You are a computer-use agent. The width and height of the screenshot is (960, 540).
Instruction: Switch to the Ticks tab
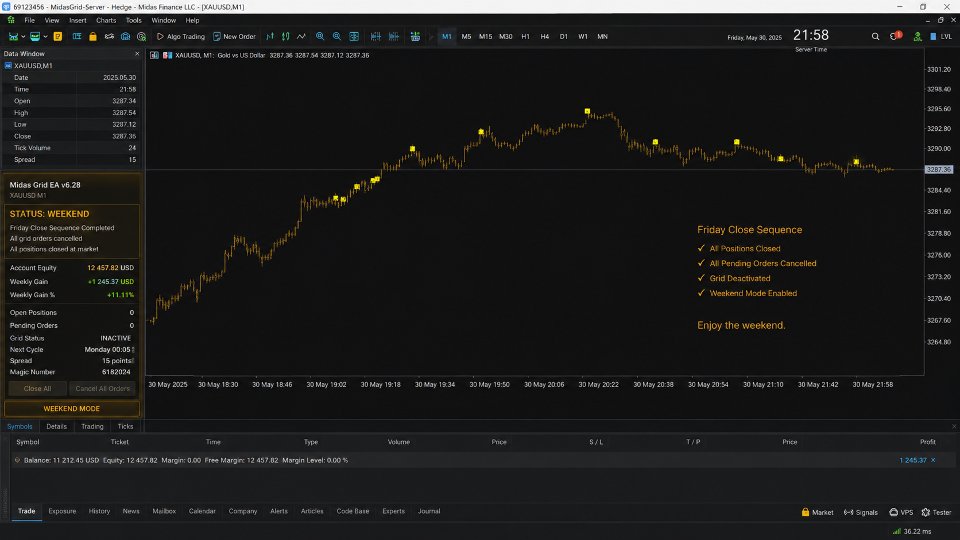126,426
